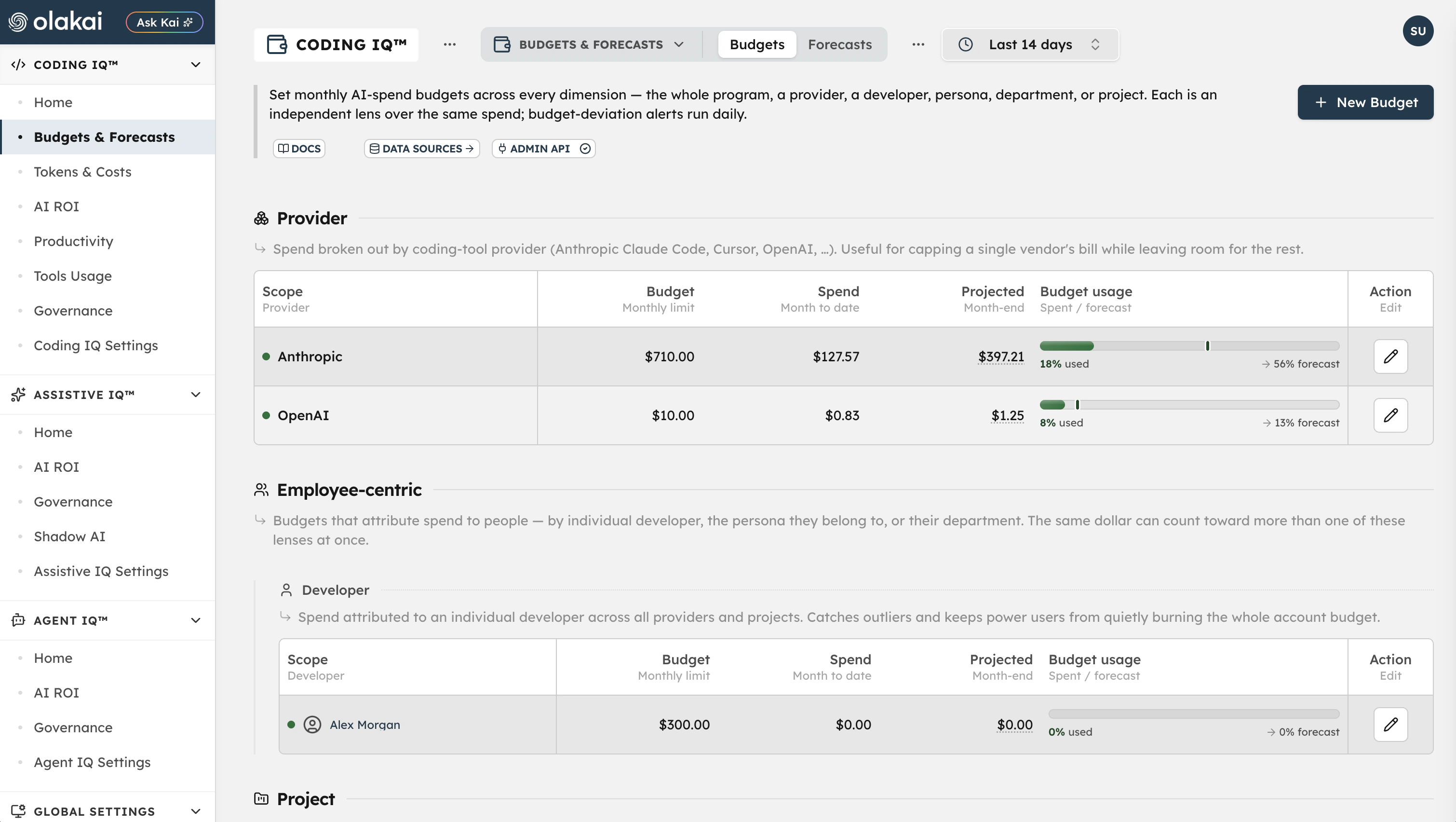Click Alex Morgan's avatar icon
The width and height of the screenshot is (1456, 822).
pos(312,725)
